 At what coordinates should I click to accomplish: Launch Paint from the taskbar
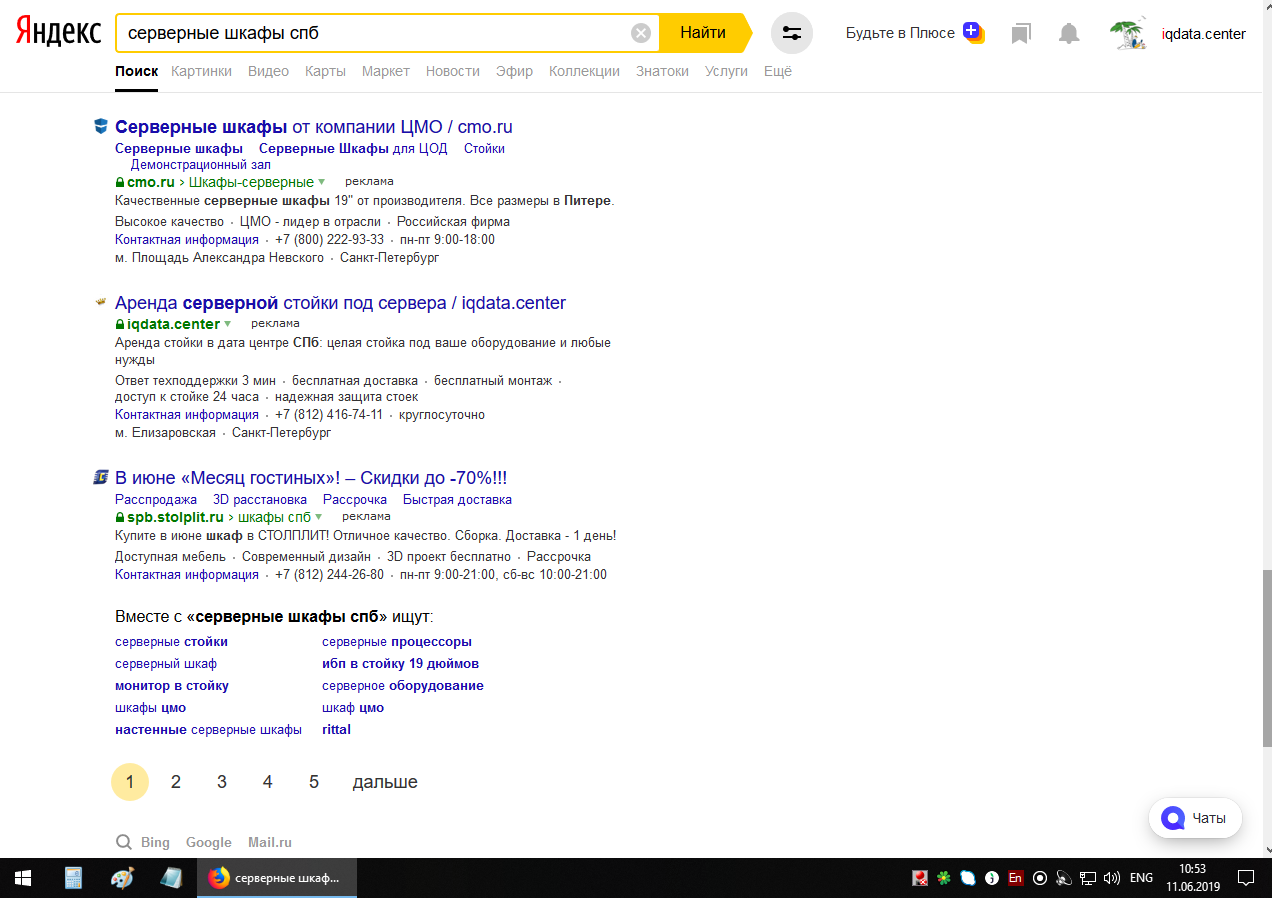pyautogui.click(x=122, y=878)
